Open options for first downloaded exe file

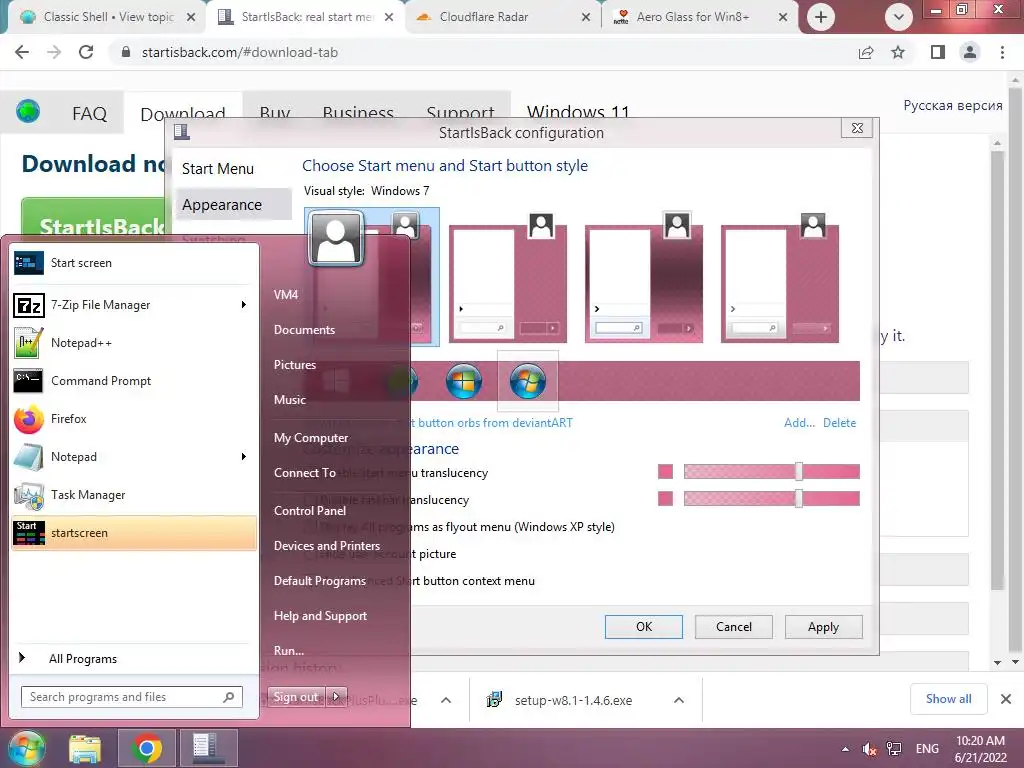point(446,700)
